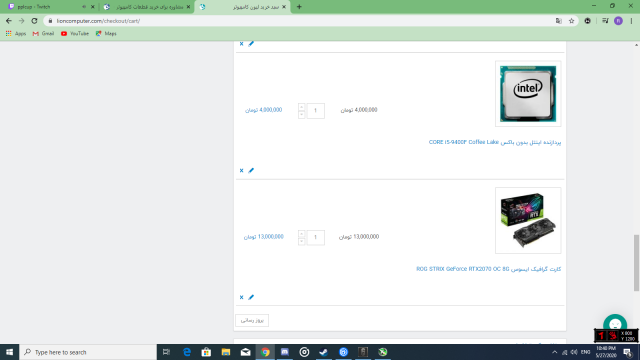Image resolution: width=640 pixels, height=360 pixels.
Task: Bookmark this page with the star icon
Action: (x=571, y=21)
